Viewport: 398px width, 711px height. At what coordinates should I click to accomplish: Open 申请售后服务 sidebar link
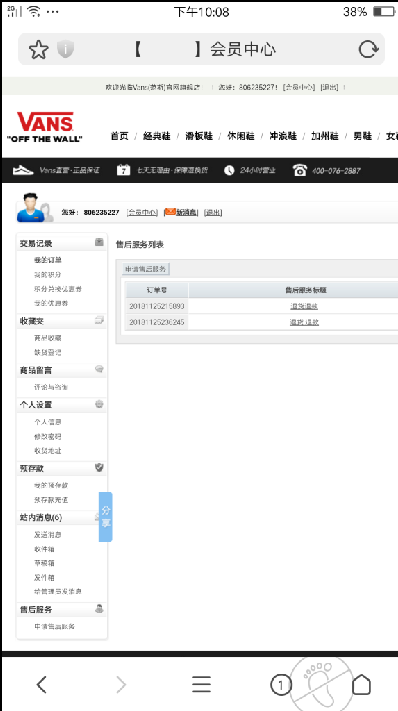point(54,627)
